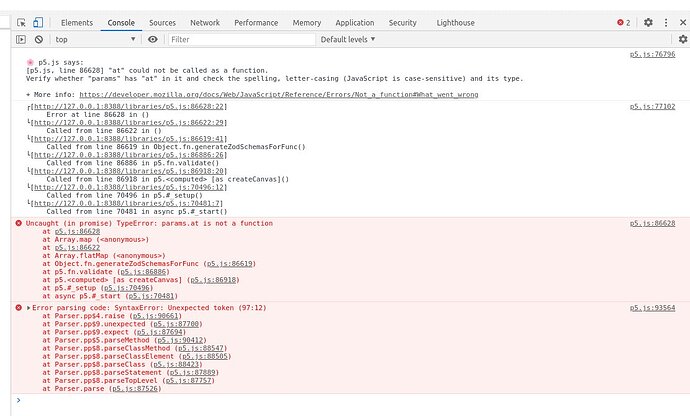Click the error count badge showing 2

tap(624, 22)
